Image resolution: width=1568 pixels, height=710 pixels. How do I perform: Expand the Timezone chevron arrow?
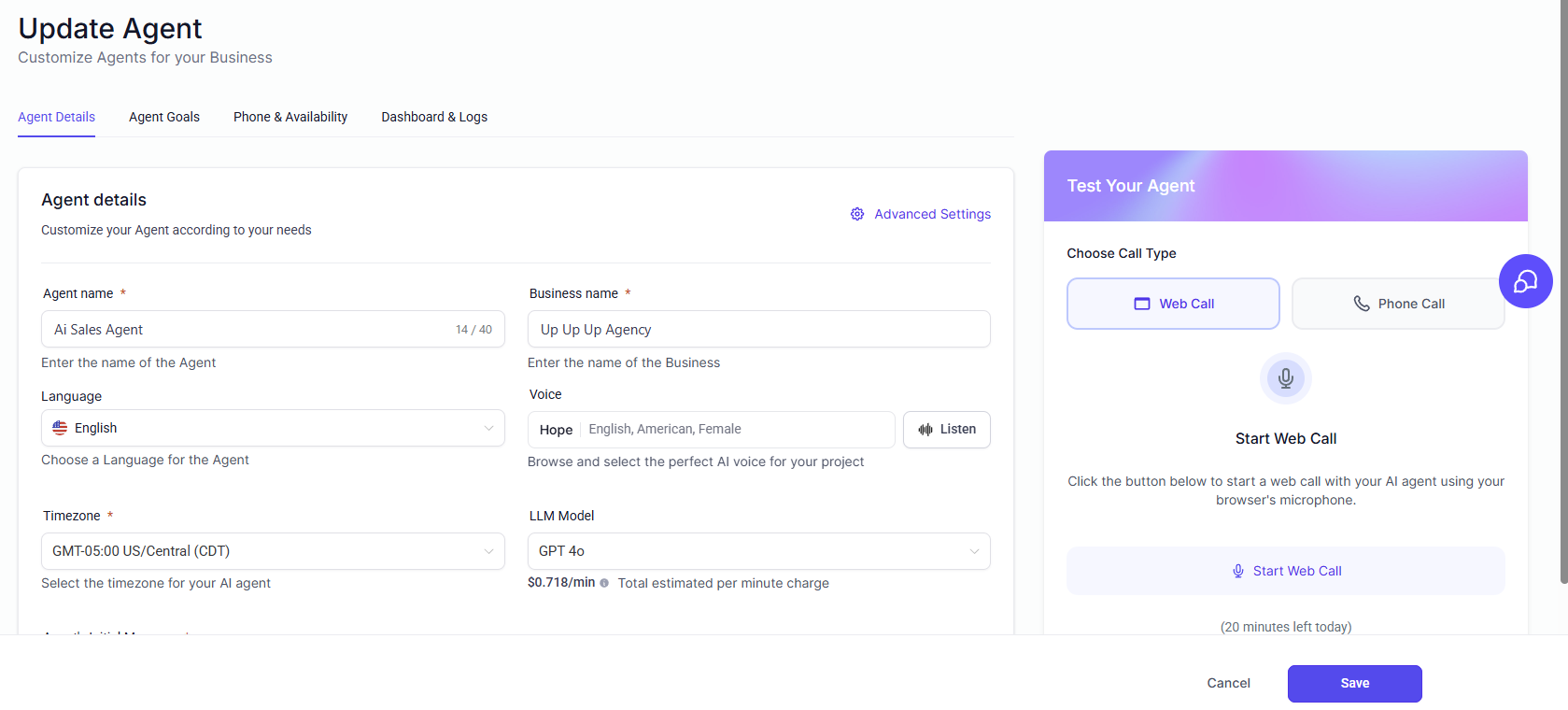(x=488, y=551)
